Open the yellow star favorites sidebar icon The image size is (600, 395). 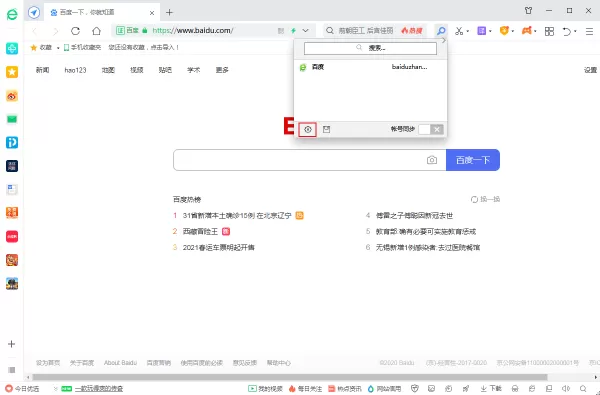pos(12,72)
